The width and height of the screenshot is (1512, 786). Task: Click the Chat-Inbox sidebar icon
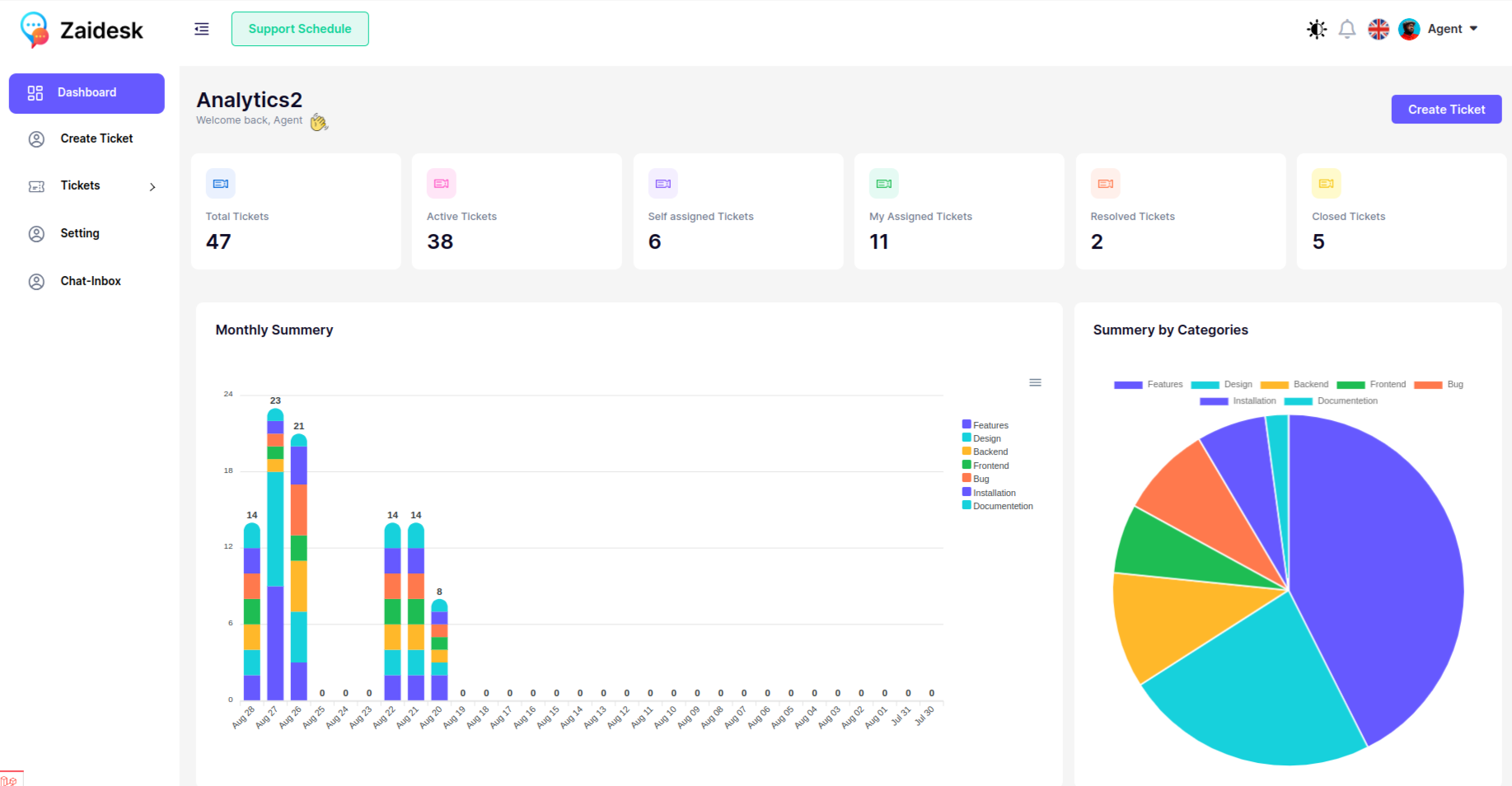(x=36, y=282)
